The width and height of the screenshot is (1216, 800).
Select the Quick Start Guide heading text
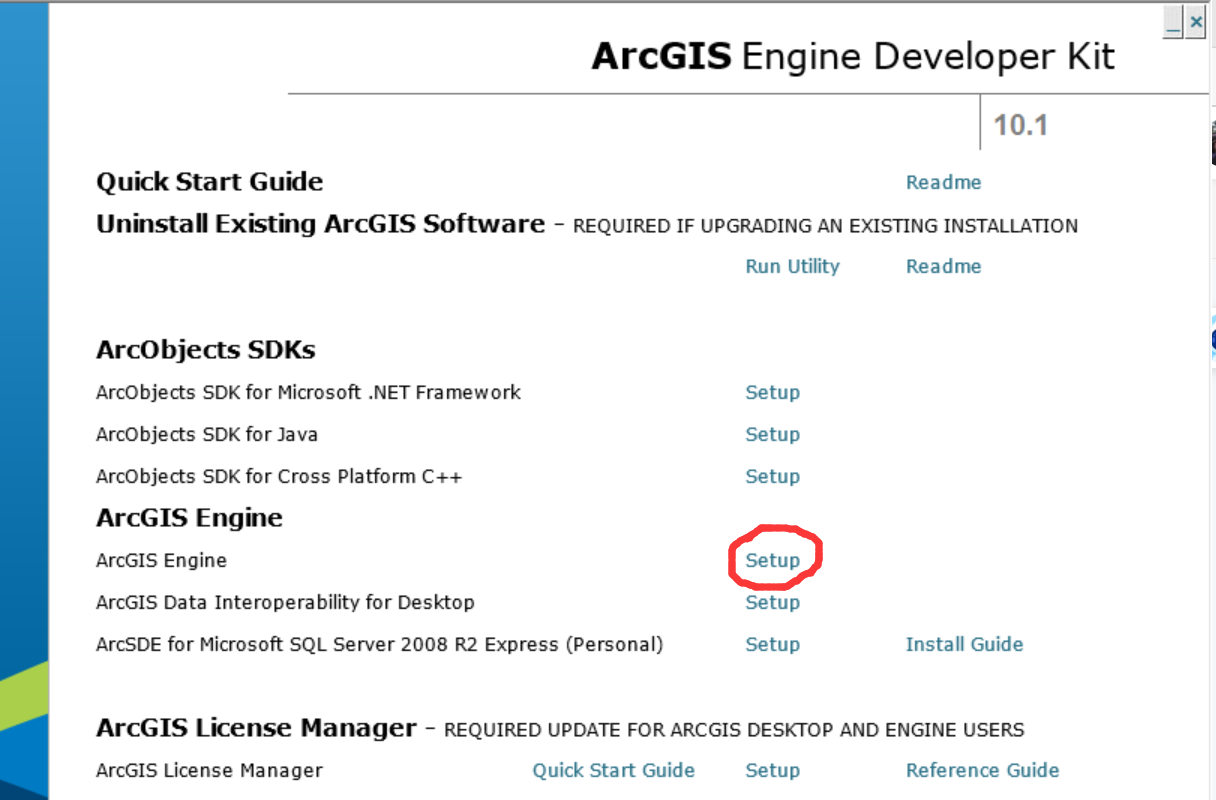[209, 182]
